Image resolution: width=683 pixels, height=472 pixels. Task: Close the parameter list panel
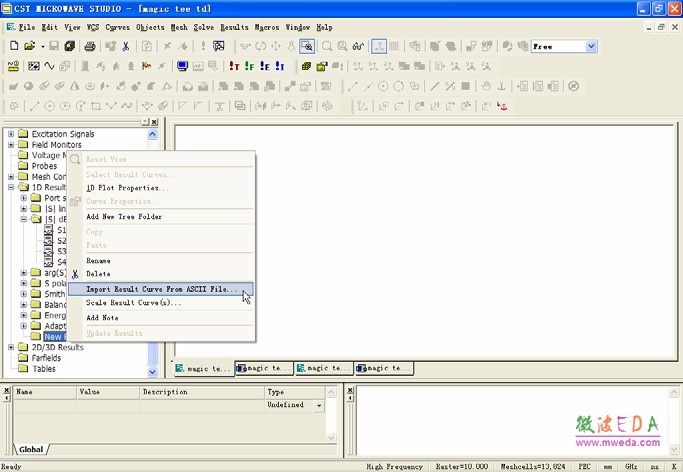tap(7, 390)
